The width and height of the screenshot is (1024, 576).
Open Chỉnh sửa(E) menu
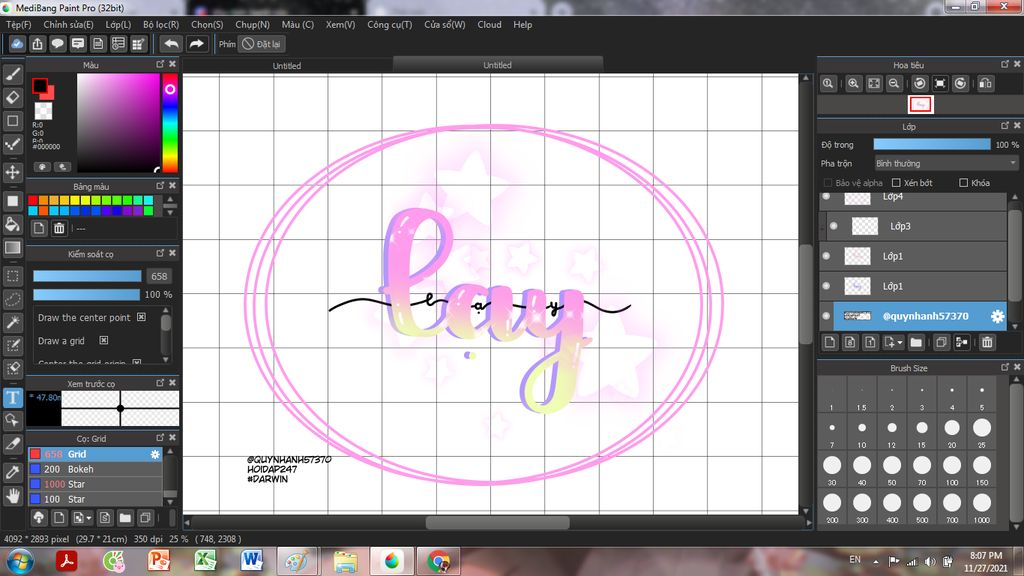tap(68, 24)
